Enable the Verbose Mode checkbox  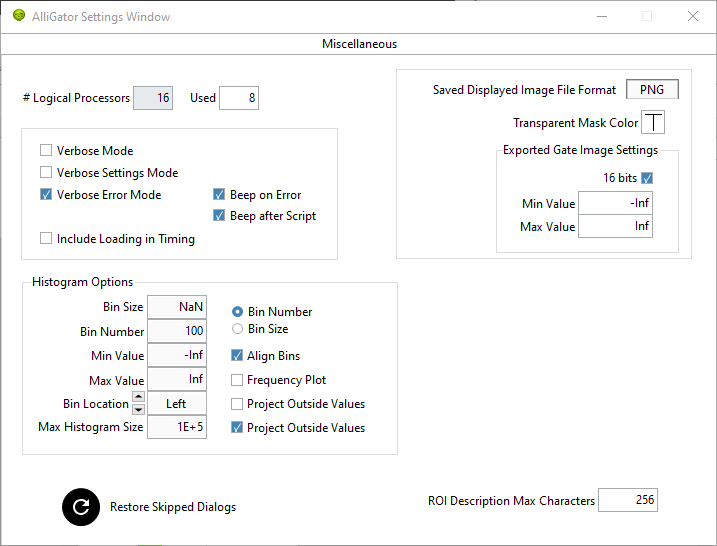(x=46, y=150)
